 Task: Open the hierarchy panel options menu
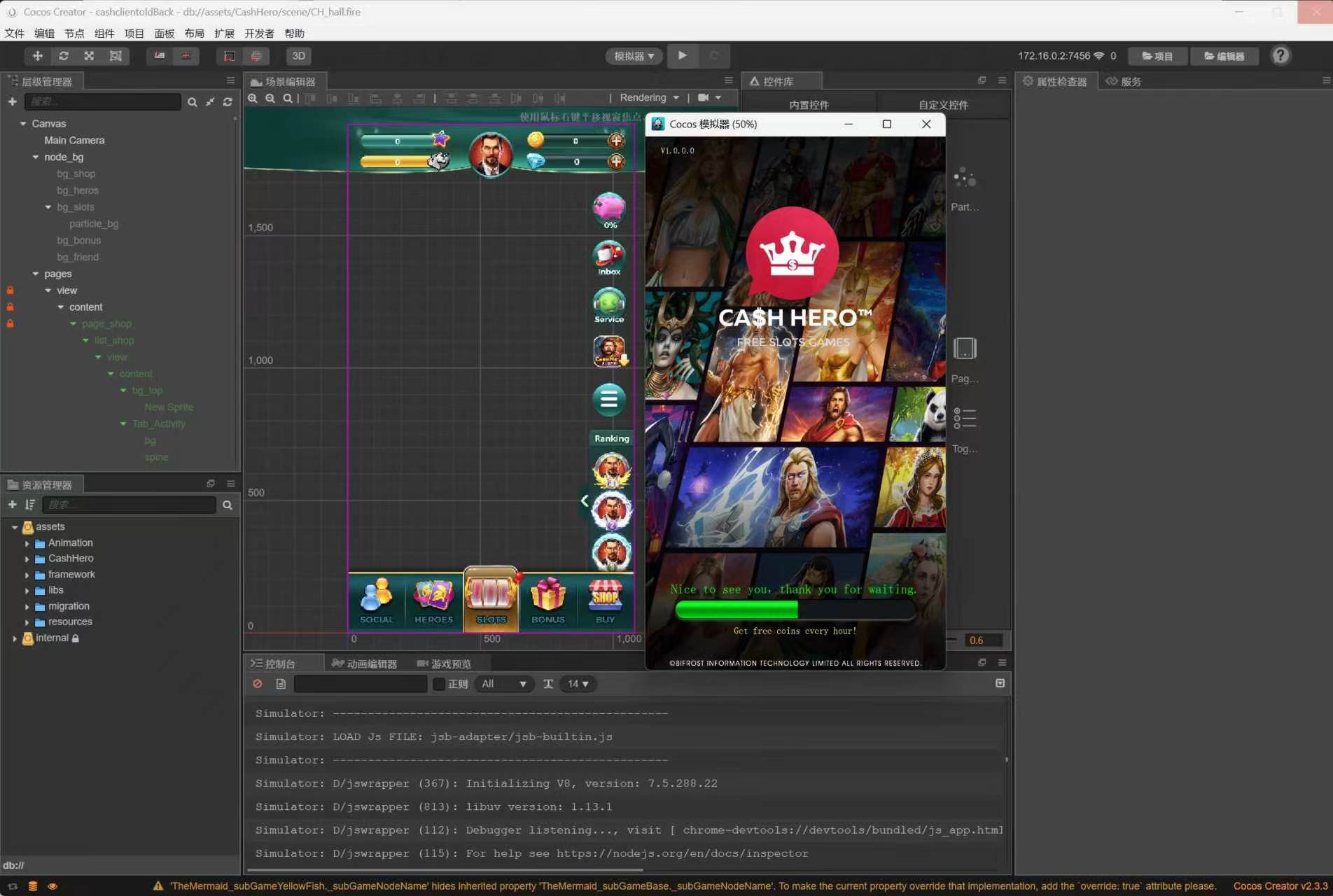click(230, 80)
